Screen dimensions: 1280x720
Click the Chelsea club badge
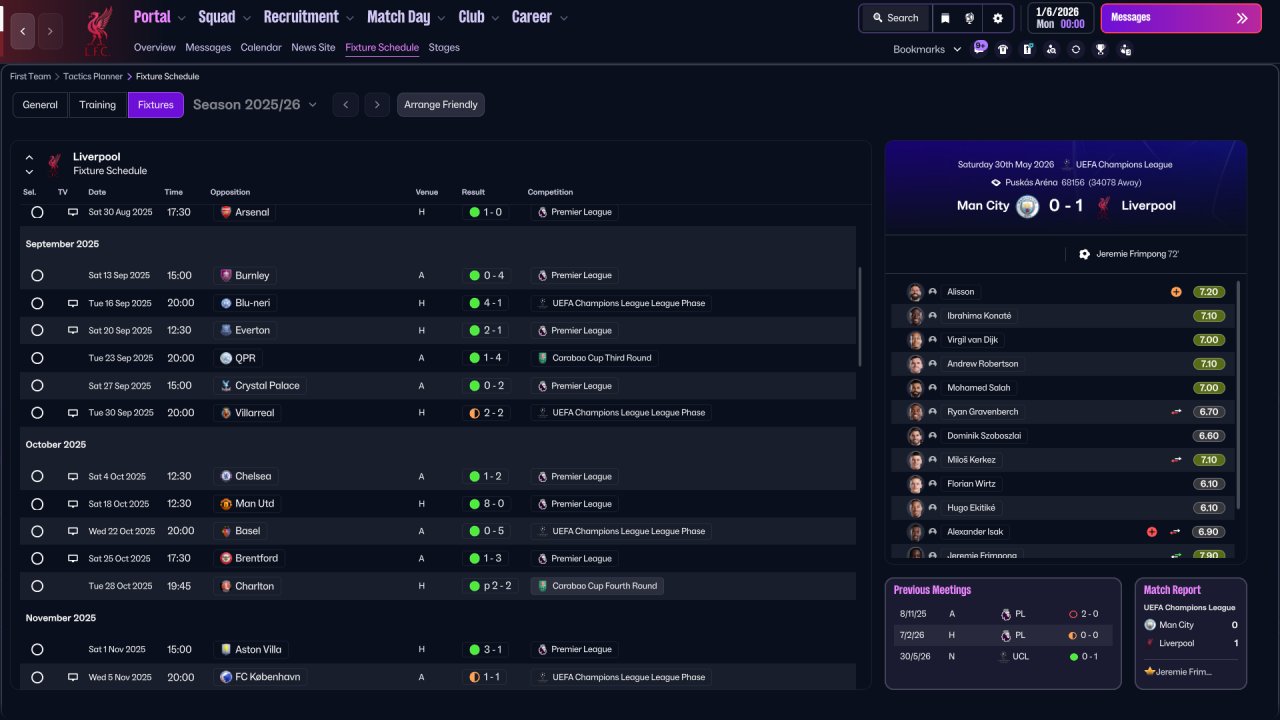[226, 476]
